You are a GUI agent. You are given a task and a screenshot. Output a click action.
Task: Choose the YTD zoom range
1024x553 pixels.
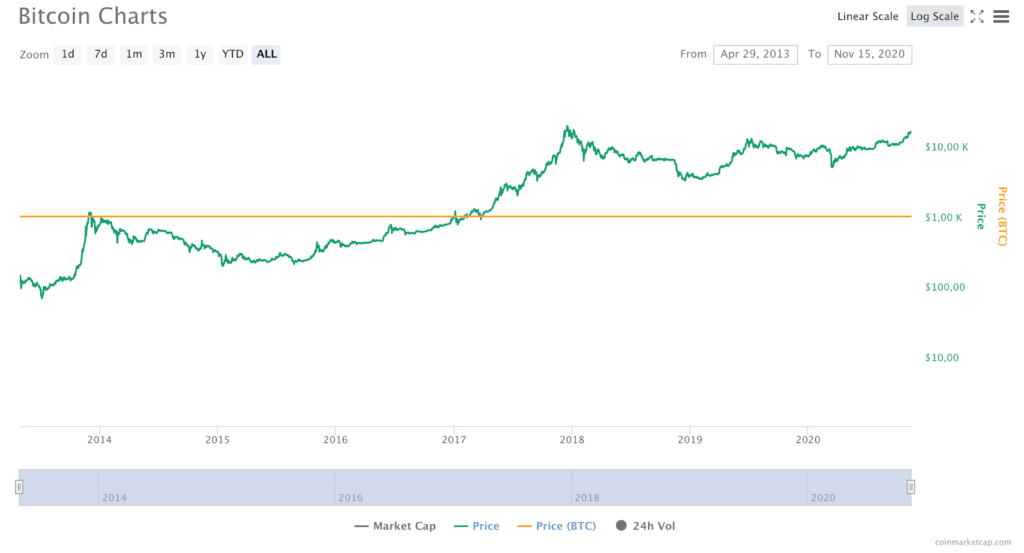pos(232,54)
